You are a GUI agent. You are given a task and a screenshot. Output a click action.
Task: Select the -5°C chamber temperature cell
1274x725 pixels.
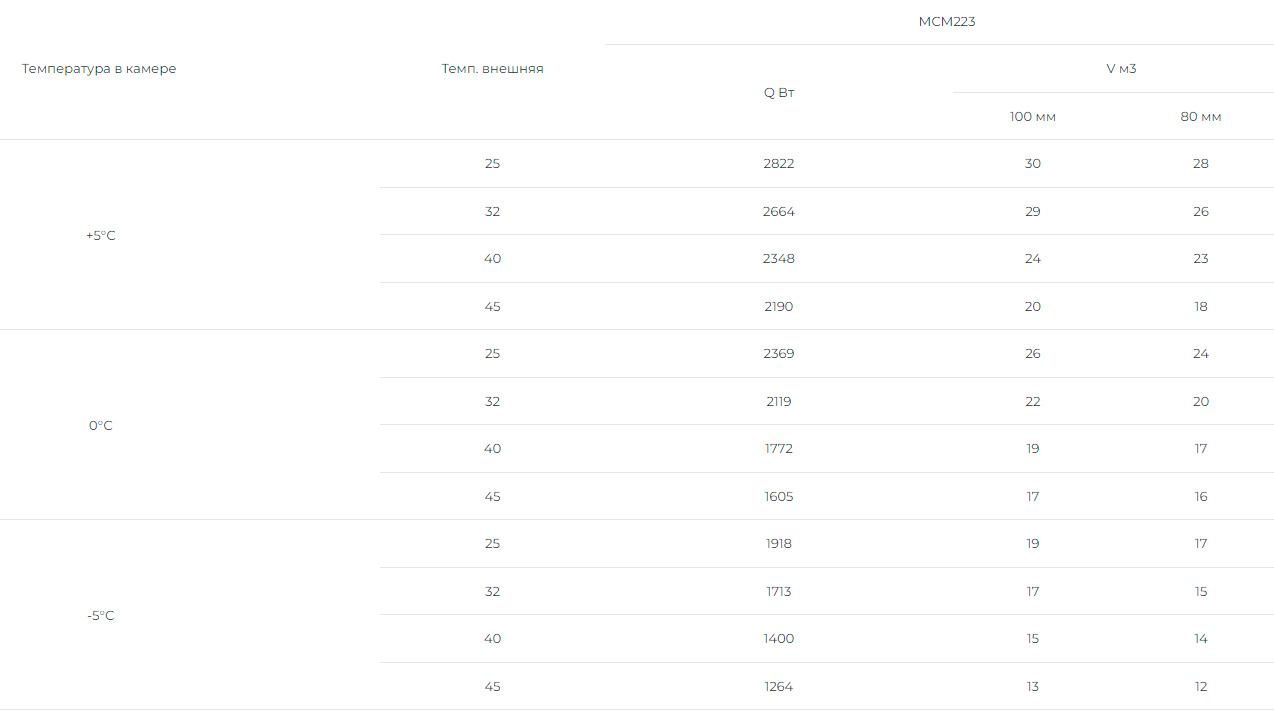coord(100,616)
